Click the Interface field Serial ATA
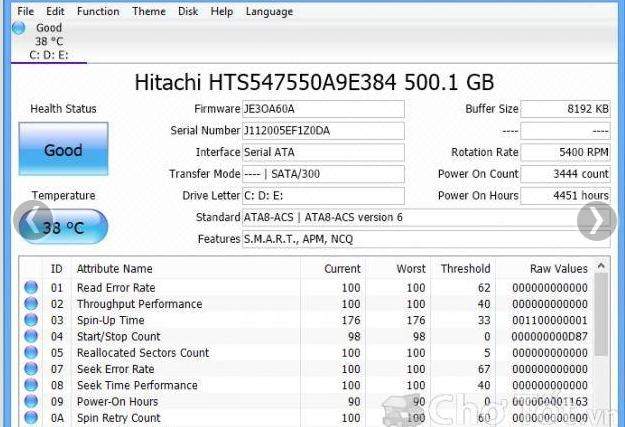This screenshot has width=625, height=427. pos(323,152)
